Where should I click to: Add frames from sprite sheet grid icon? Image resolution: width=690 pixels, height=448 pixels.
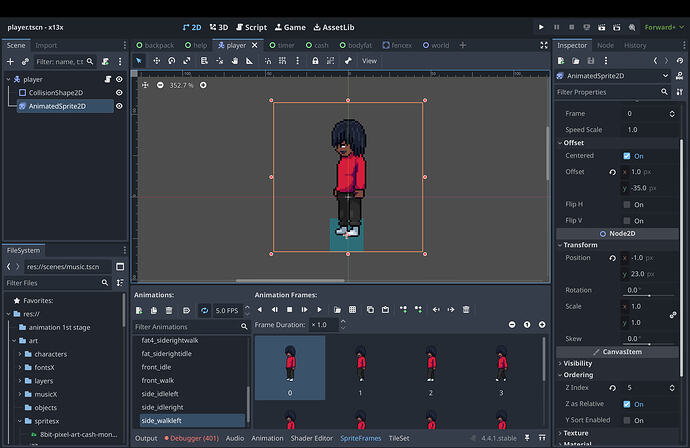pos(354,310)
